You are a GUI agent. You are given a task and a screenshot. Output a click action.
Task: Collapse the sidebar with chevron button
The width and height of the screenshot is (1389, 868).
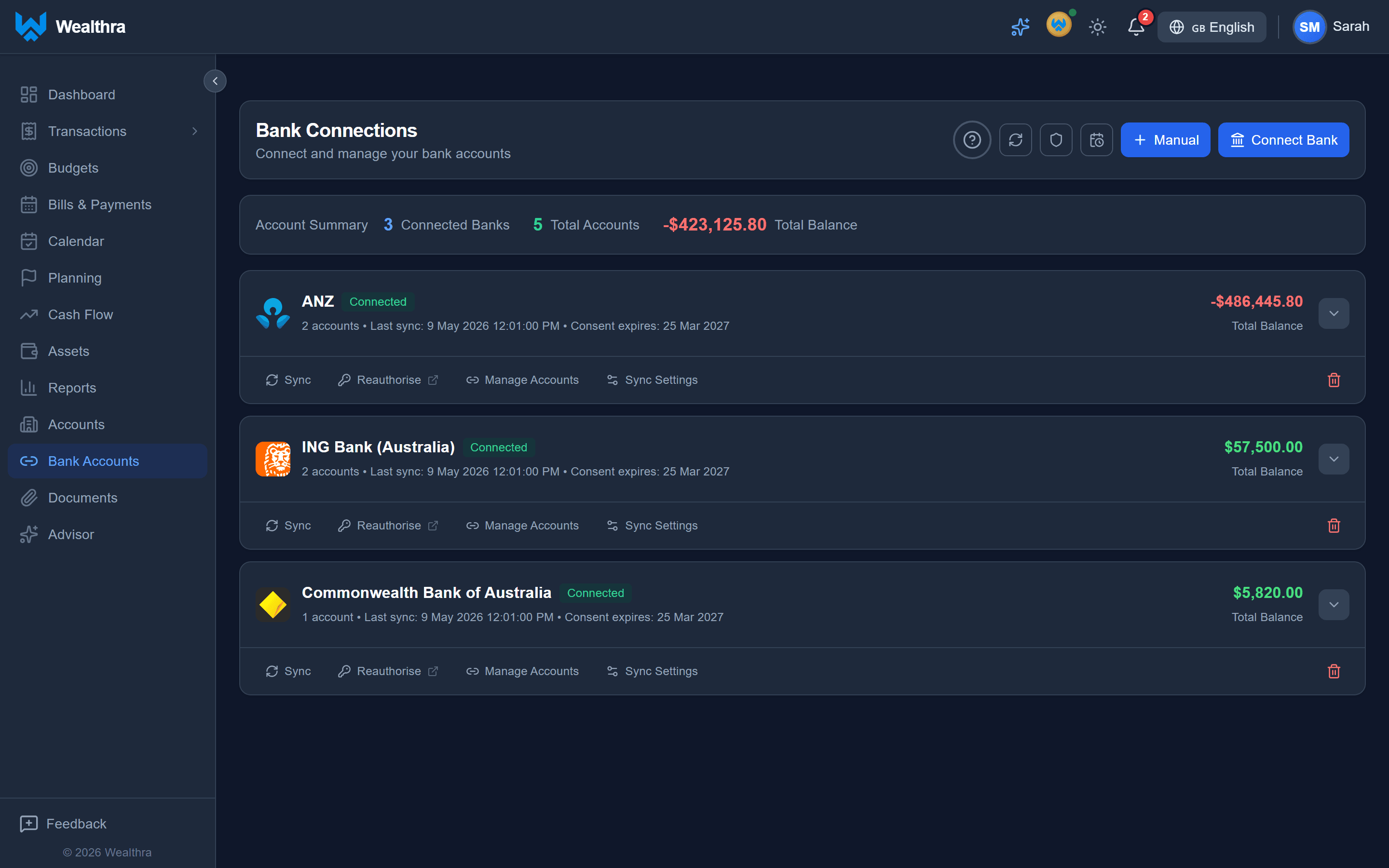click(215, 81)
